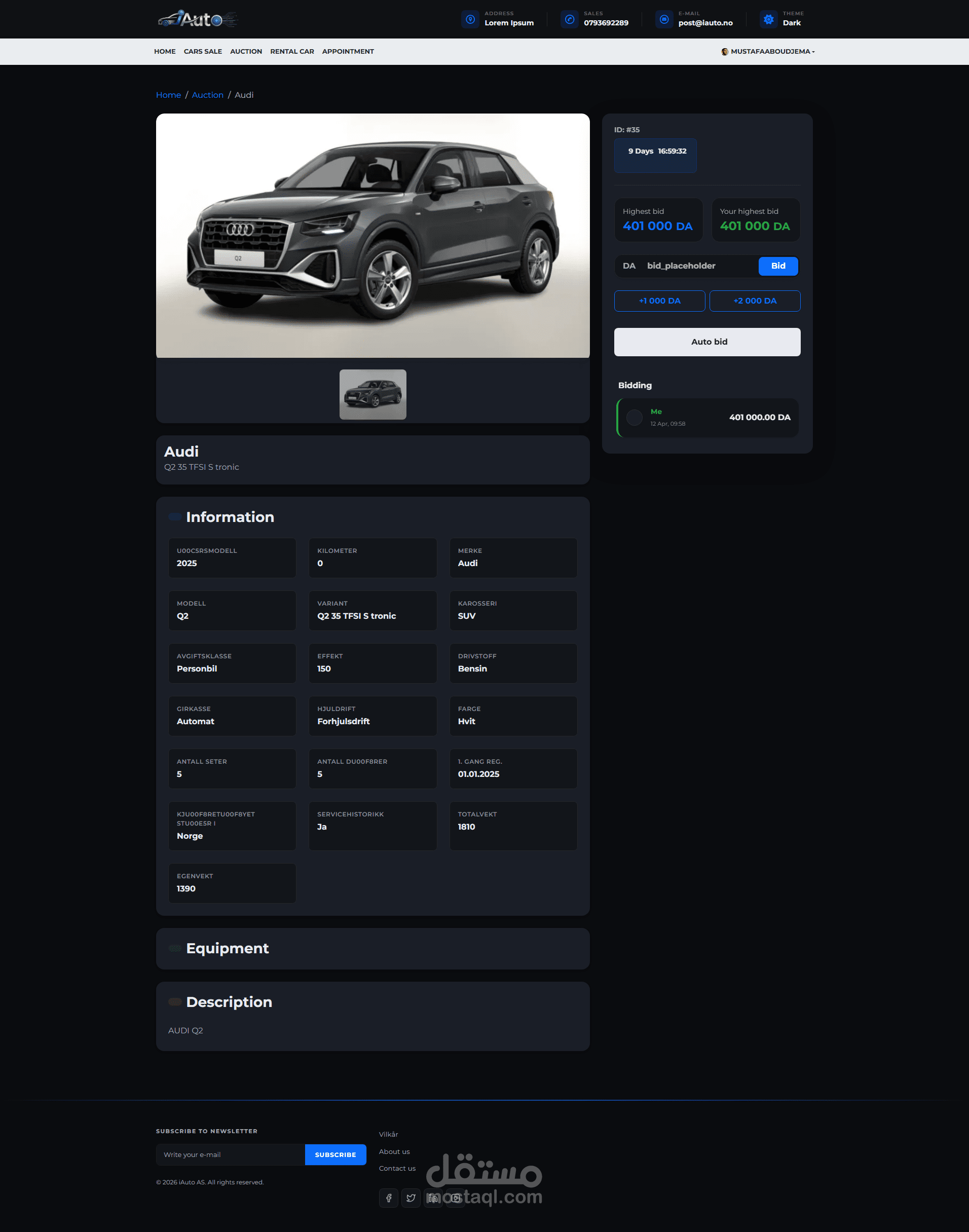Click the bidder avatar circle next to Me
Screen dimensions: 969x1232
click(x=635, y=418)
